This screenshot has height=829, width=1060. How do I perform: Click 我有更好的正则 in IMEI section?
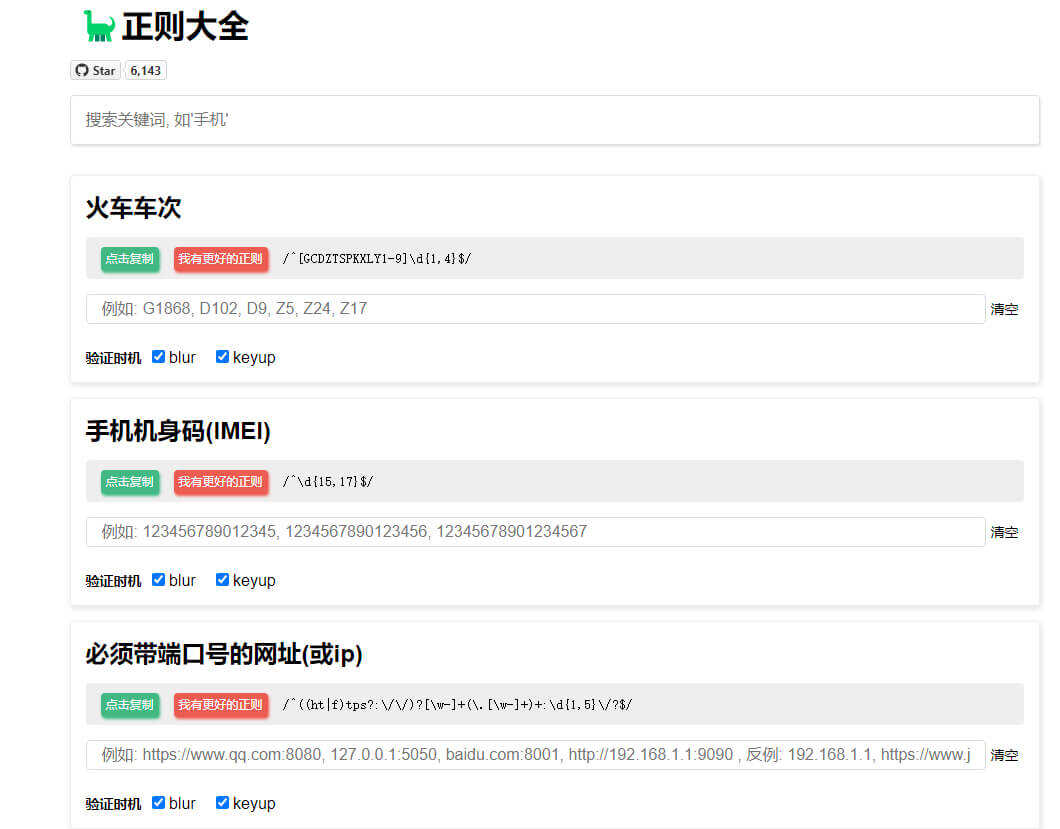221,481
